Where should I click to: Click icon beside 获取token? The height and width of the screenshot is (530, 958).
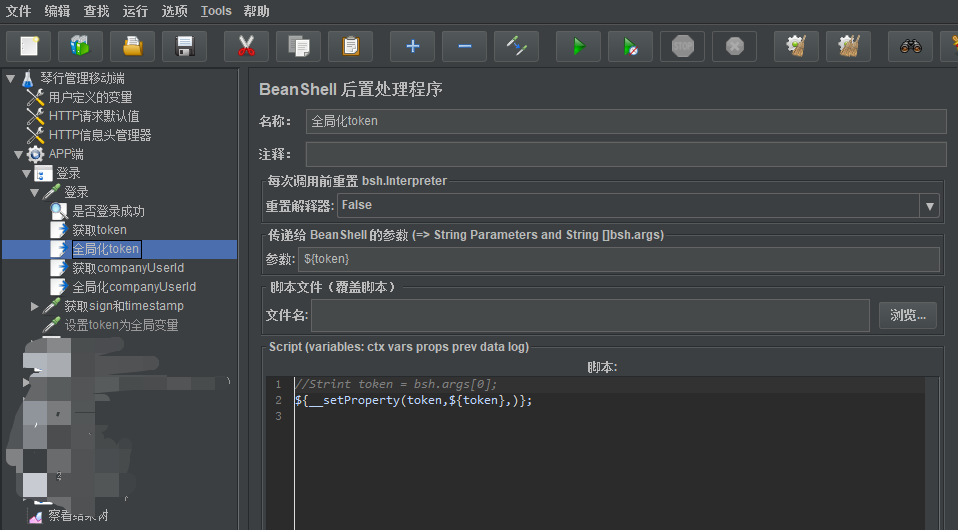59,230
